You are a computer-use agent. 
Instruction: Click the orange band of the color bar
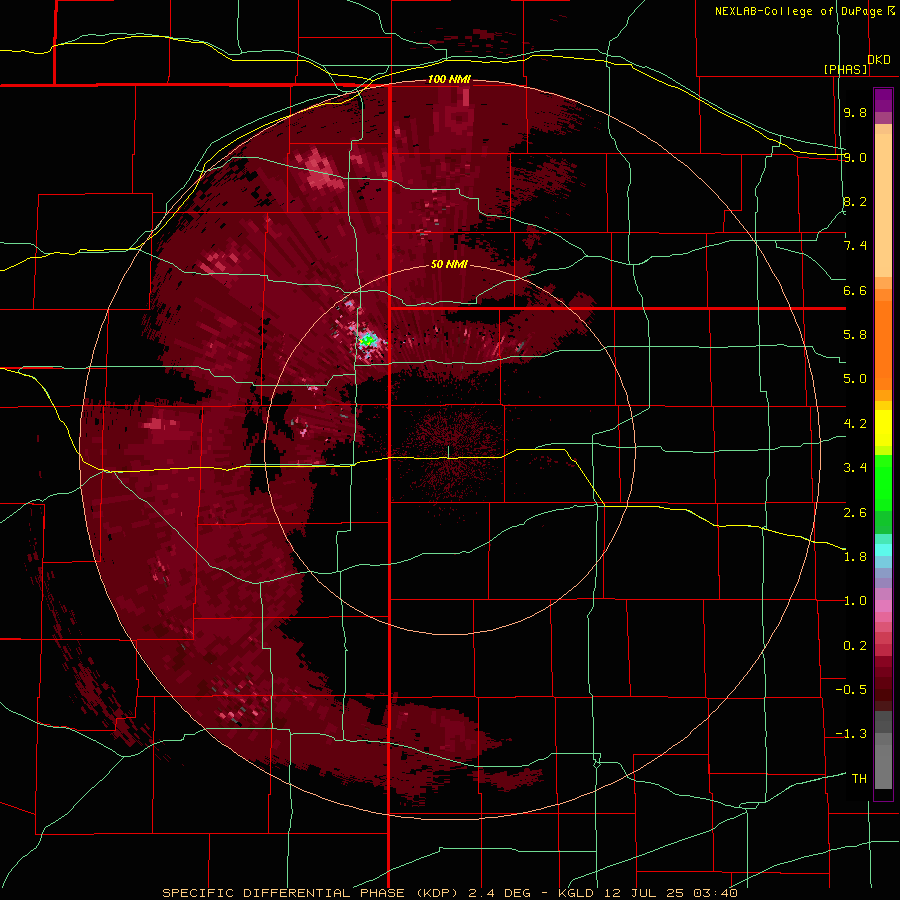tap(883, 344)
